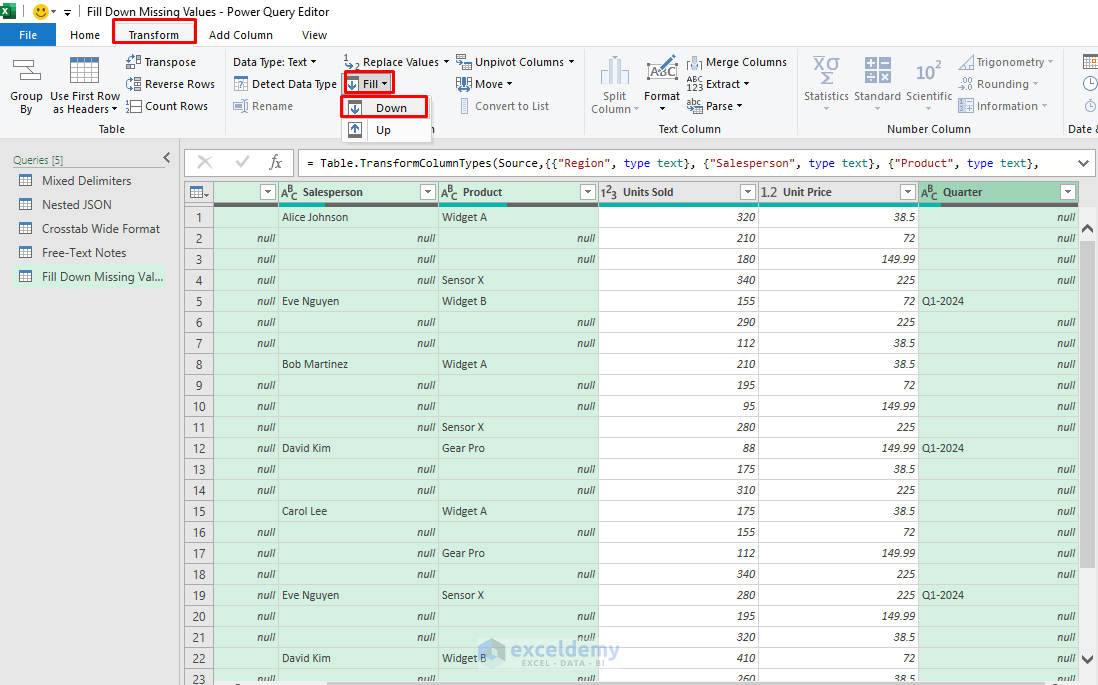Click the Alice Johnson cell

(x=359, y=217)
